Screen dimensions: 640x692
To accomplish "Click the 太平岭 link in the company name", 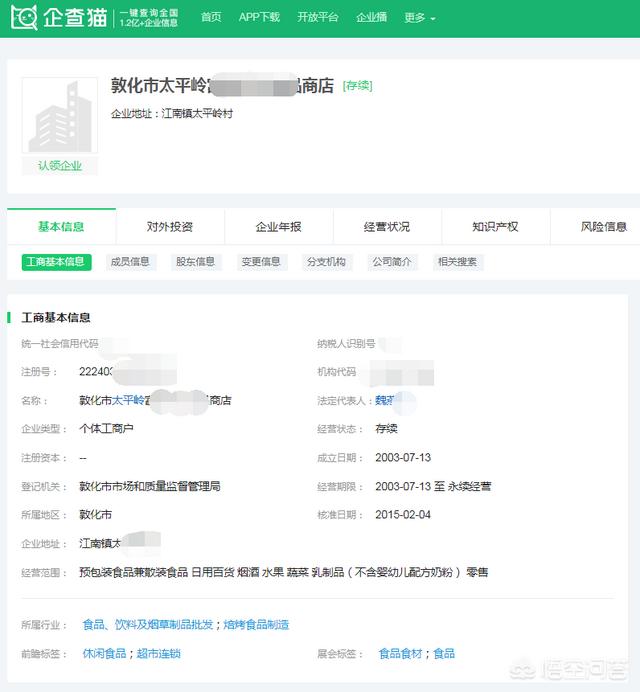I will 128,400.
